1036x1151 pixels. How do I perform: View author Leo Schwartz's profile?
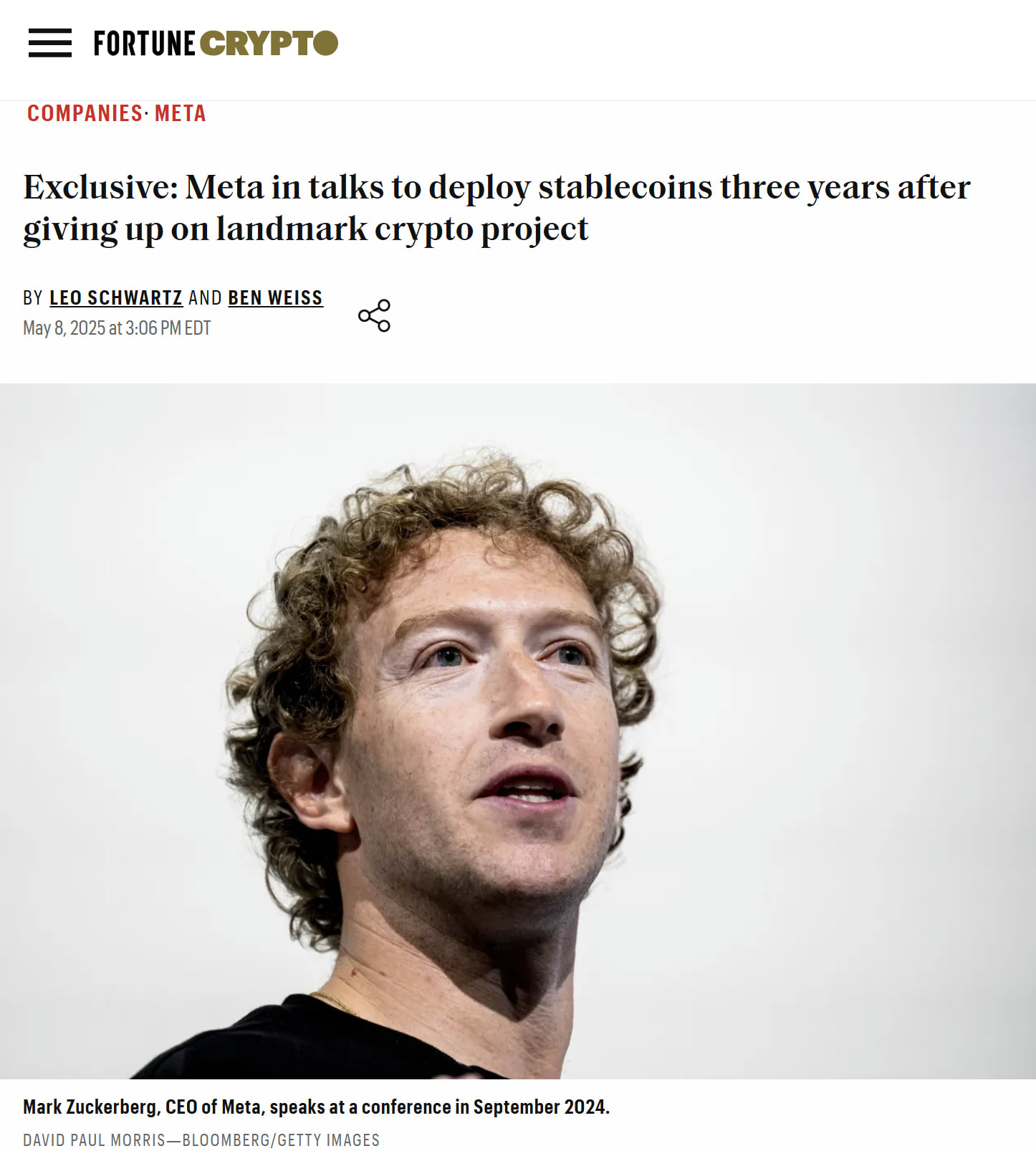(x=116, y=298)
